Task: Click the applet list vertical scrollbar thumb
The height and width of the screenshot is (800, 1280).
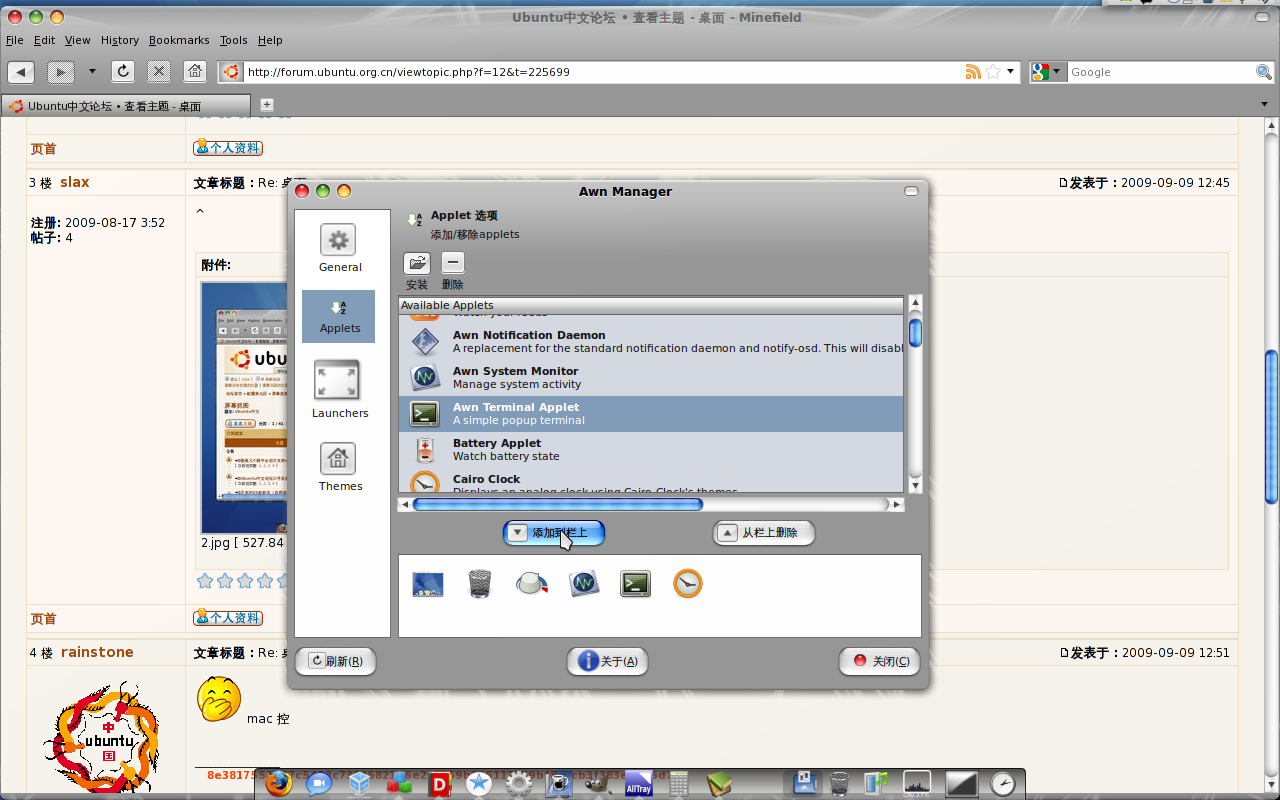Action: tap(915, 333)
